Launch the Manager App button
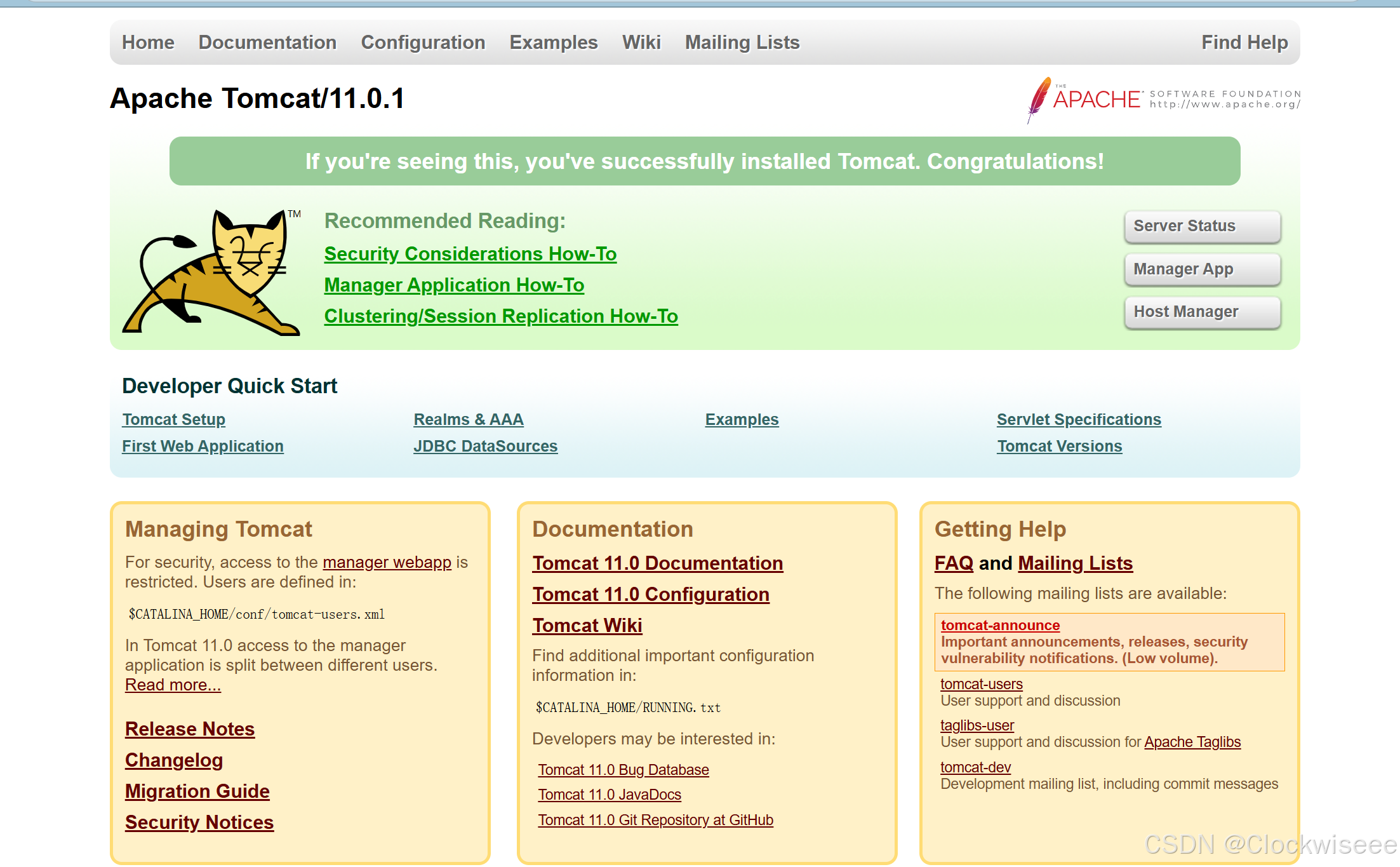This screenshot has height=867, width=1400. click(1203, 269)
